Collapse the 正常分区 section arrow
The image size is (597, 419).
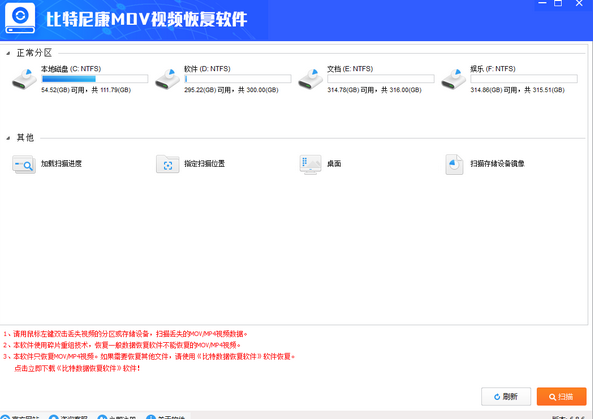[x=8, y=53]
